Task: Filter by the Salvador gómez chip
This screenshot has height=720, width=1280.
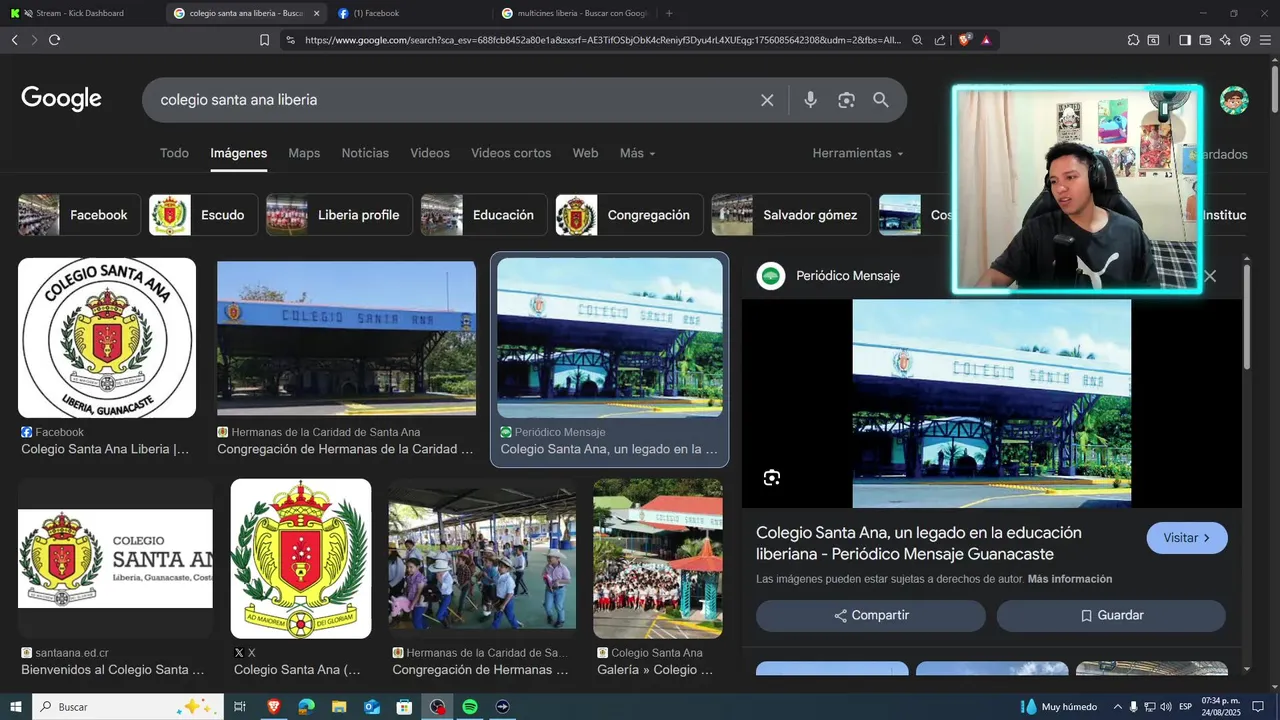Action: (x=791, y=215)
